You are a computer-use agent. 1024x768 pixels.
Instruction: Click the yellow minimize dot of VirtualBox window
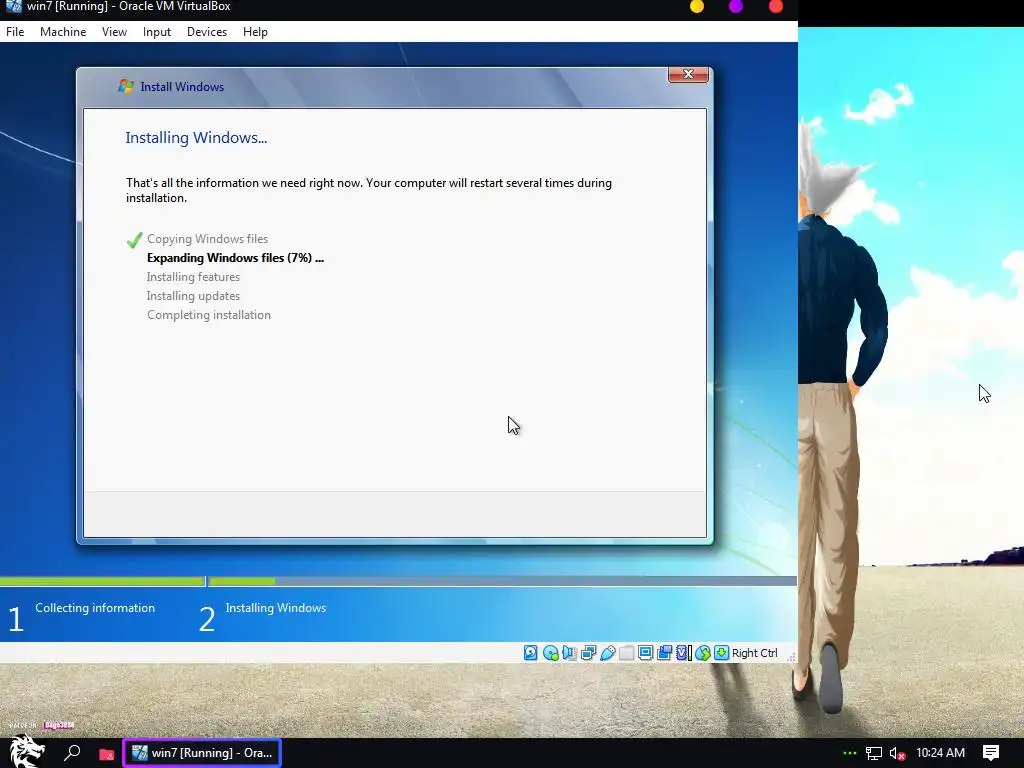coord(697,7)
